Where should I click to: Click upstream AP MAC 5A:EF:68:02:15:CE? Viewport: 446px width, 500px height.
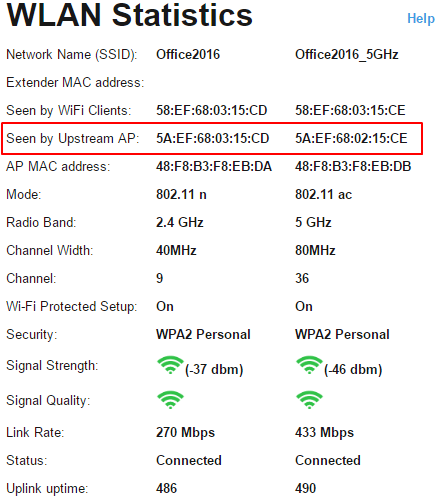click(x=351, y=138)
